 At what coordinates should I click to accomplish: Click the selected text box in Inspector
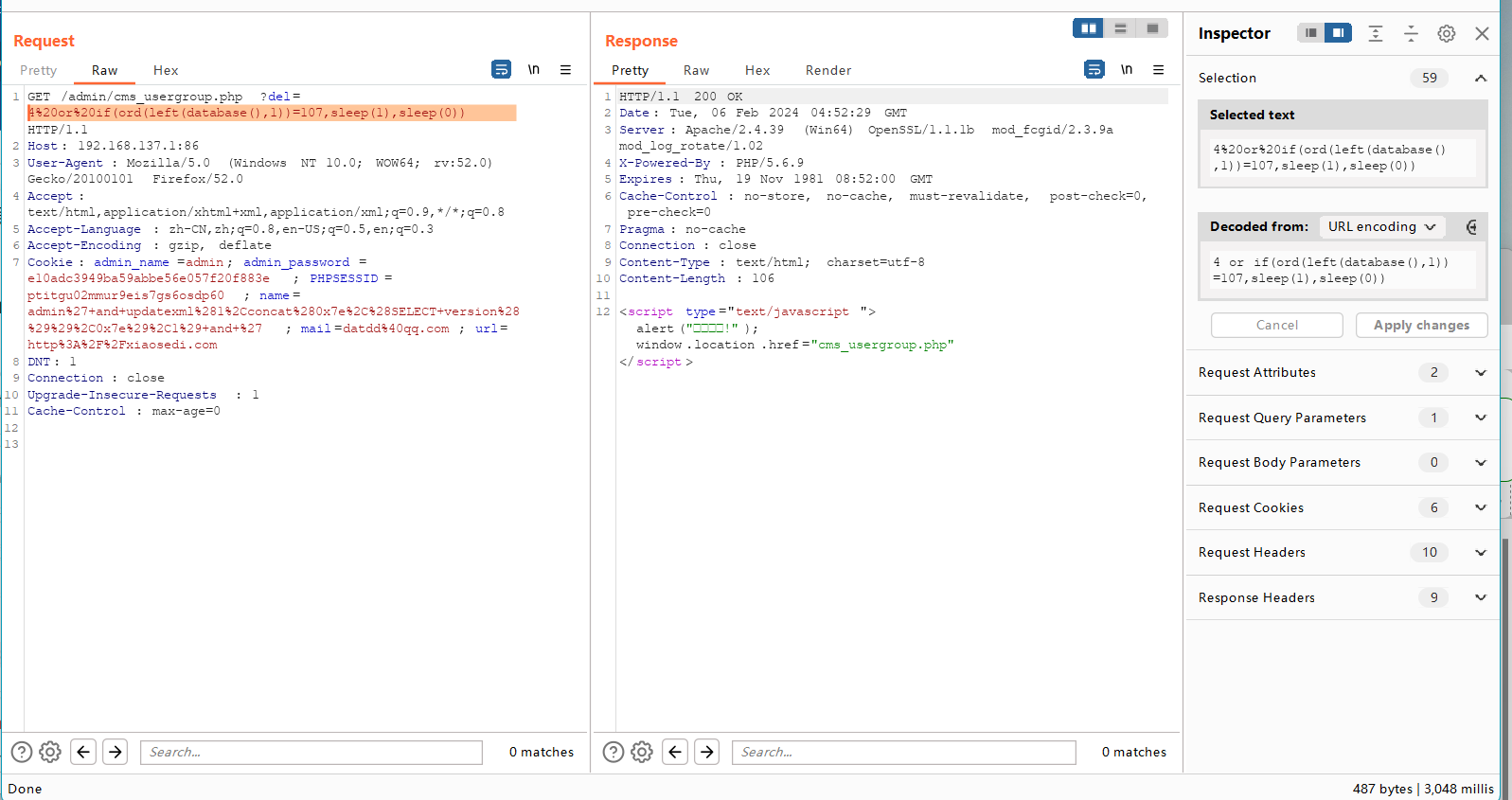pos(1342,157)
